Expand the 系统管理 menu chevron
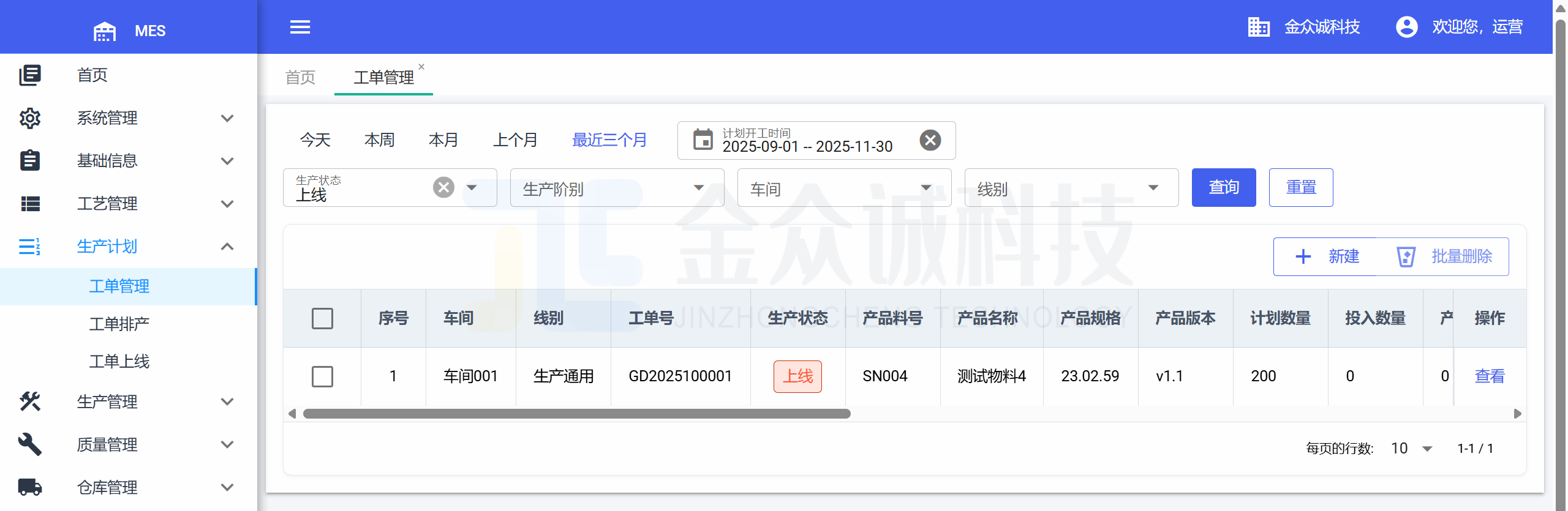Screen dimensions: 1568x511 [227, 118]
